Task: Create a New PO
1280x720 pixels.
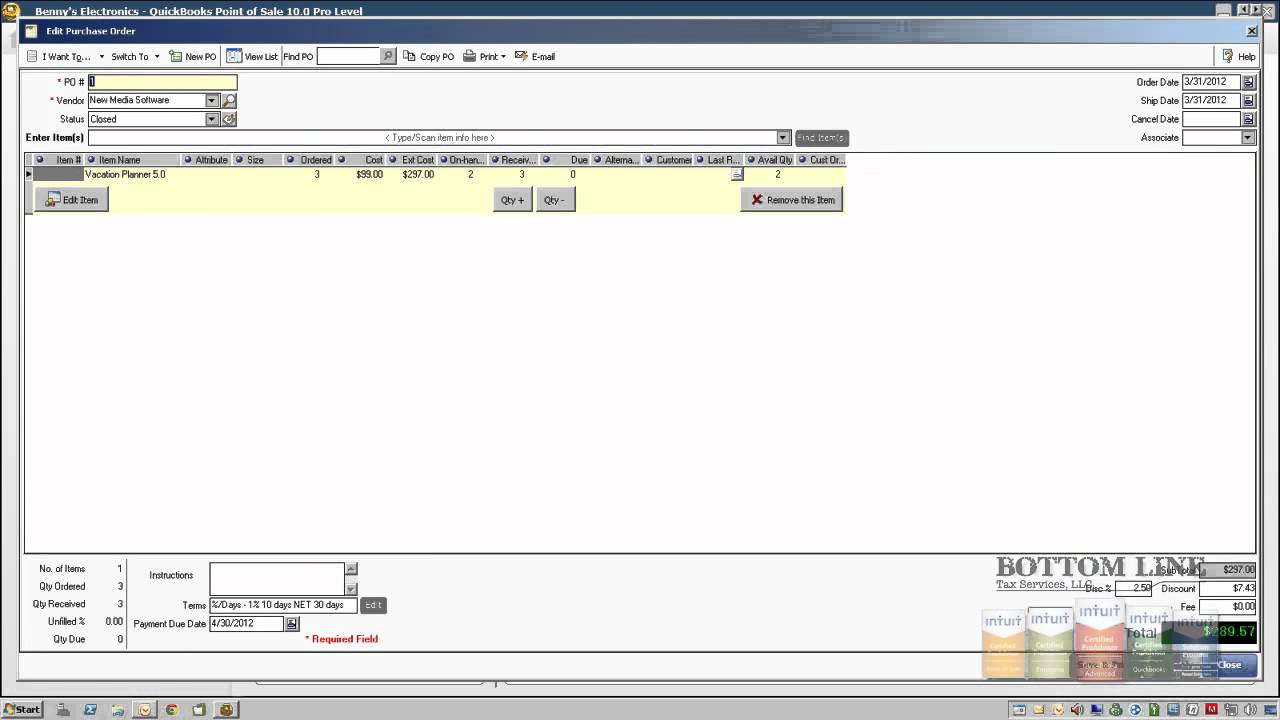Action: coord(193,56)
